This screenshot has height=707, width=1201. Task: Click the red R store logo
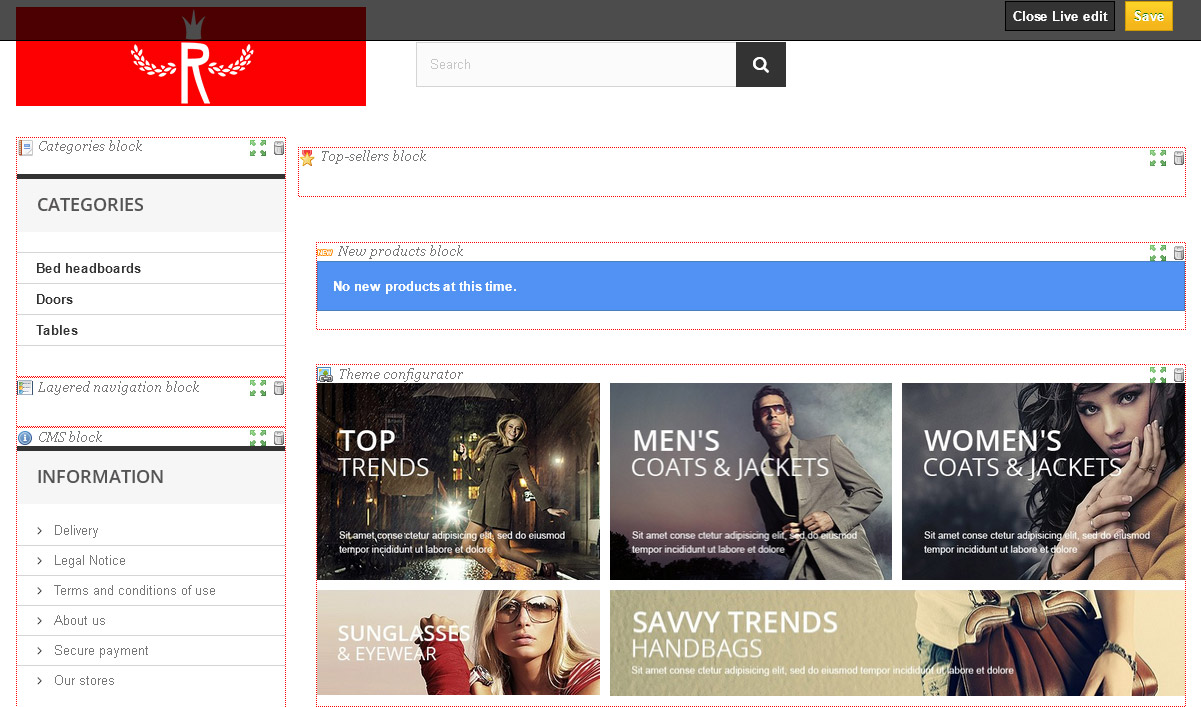(191, 57)
